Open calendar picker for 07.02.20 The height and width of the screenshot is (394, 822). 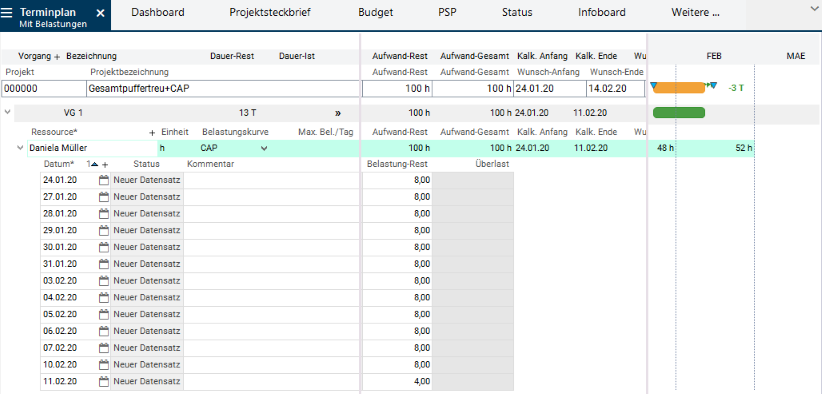click(104, 348)
